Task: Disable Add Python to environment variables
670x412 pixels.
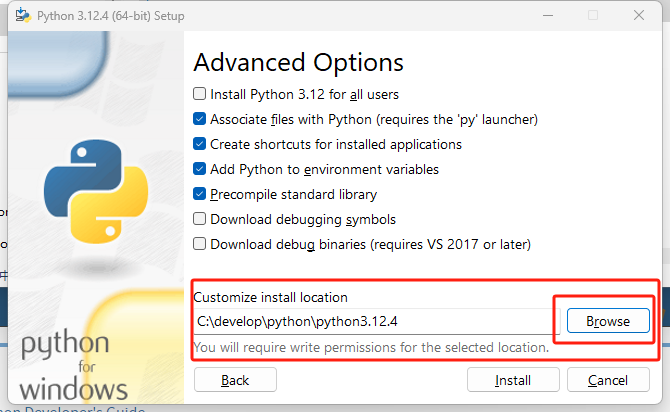Action: (x=201, y=169)
